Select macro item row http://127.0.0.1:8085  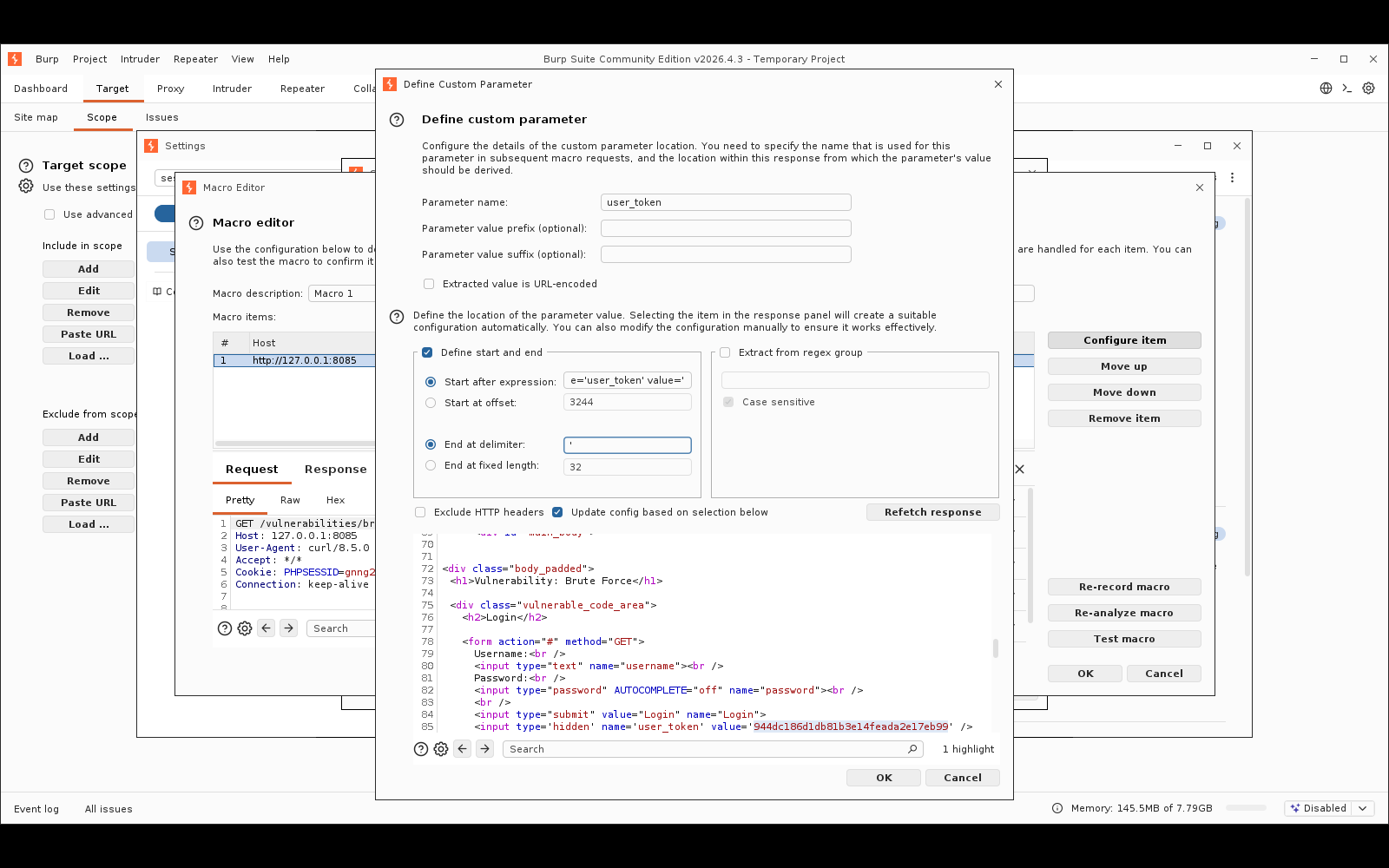click(295, 360)
